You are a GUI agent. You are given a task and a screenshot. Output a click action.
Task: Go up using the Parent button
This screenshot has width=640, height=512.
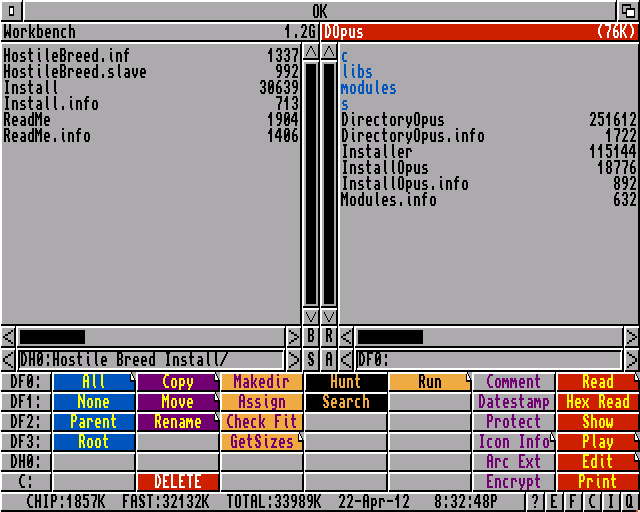[94, 422]
